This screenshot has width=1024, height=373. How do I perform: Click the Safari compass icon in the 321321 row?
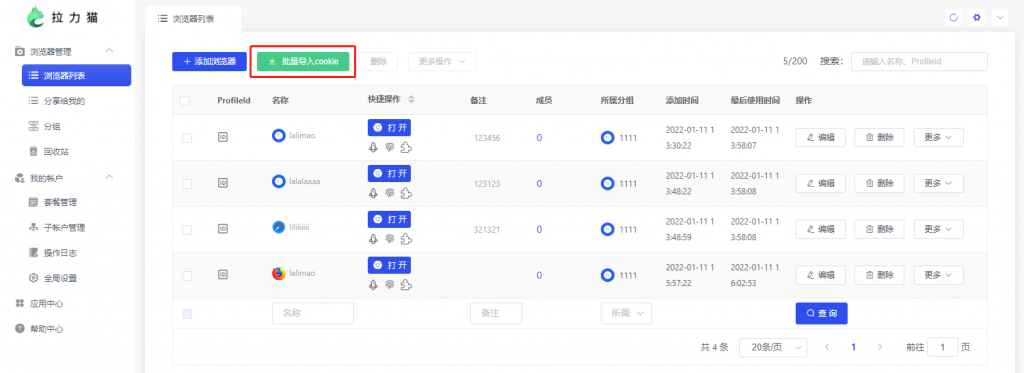click(x=279, y=227)
